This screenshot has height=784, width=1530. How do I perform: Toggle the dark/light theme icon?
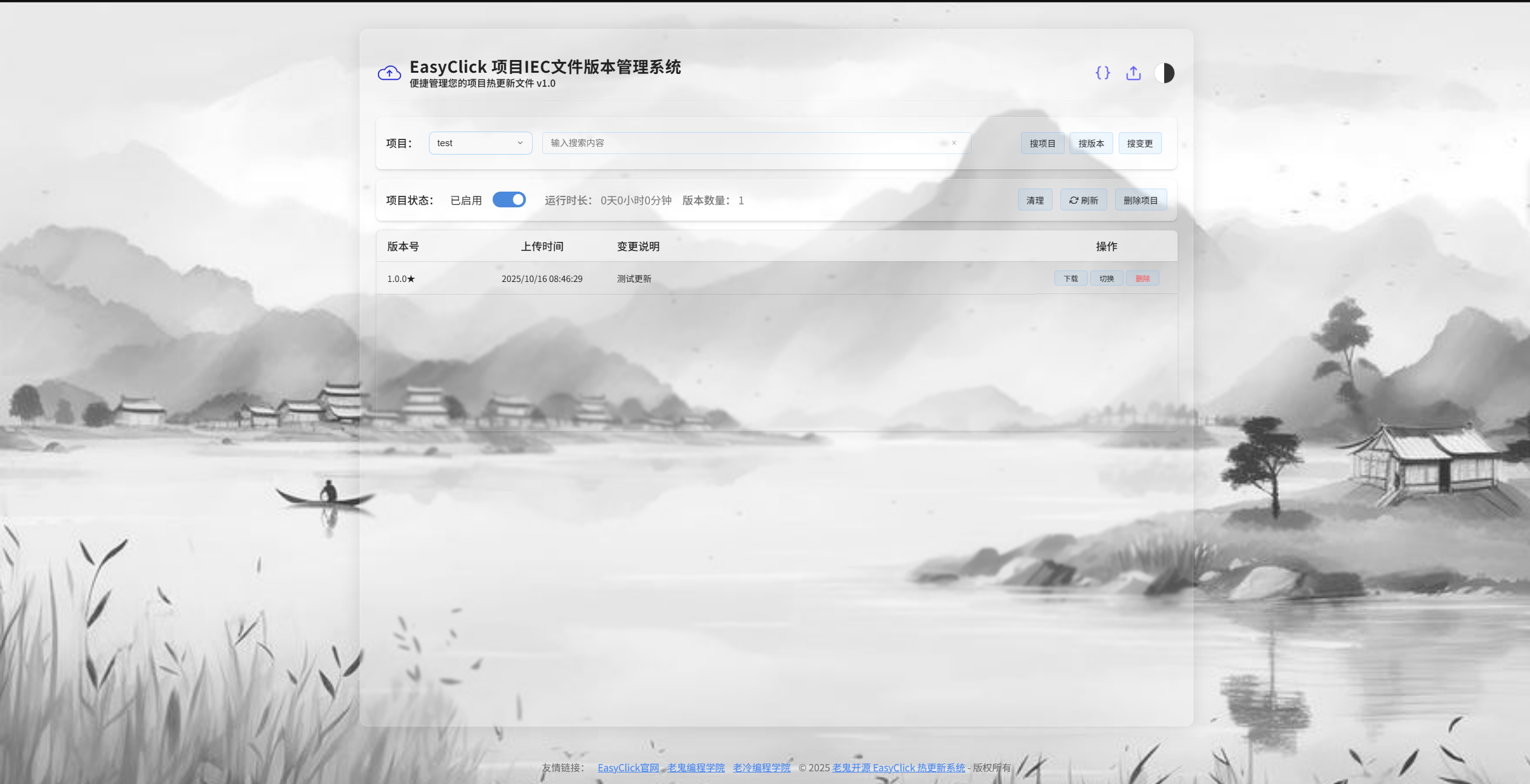tap(1164, 73)
